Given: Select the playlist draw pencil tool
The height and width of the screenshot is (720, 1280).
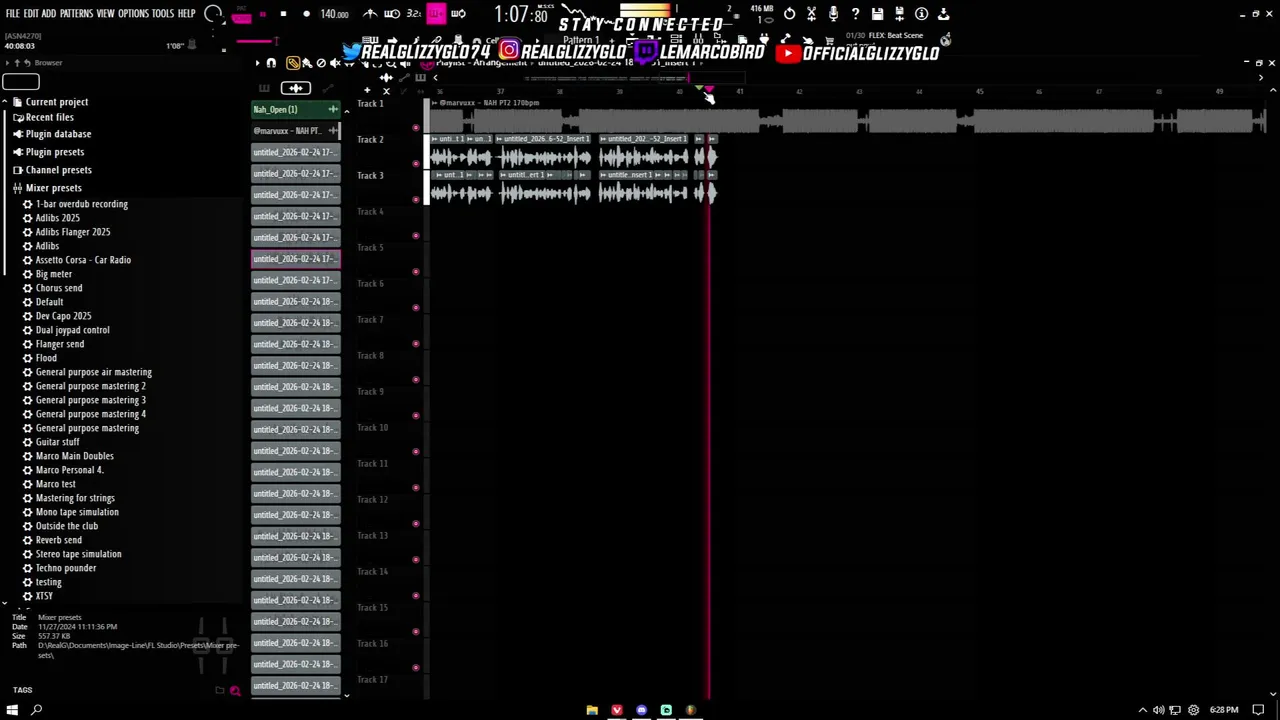Looking at the screenshot, I should [x=293, y=63].
